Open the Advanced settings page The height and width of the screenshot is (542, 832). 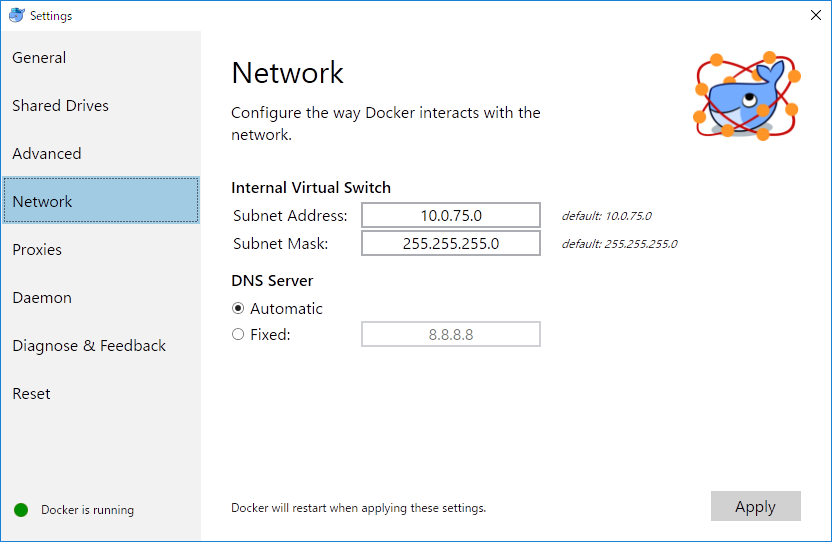pyautogui.click(x=101, y=153)
